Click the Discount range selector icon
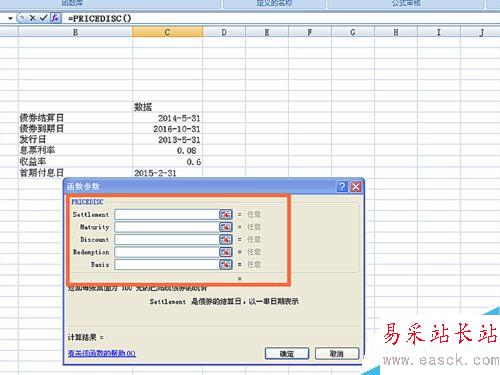Viewport: 500px width, 375px height. [x=226, y=239]
